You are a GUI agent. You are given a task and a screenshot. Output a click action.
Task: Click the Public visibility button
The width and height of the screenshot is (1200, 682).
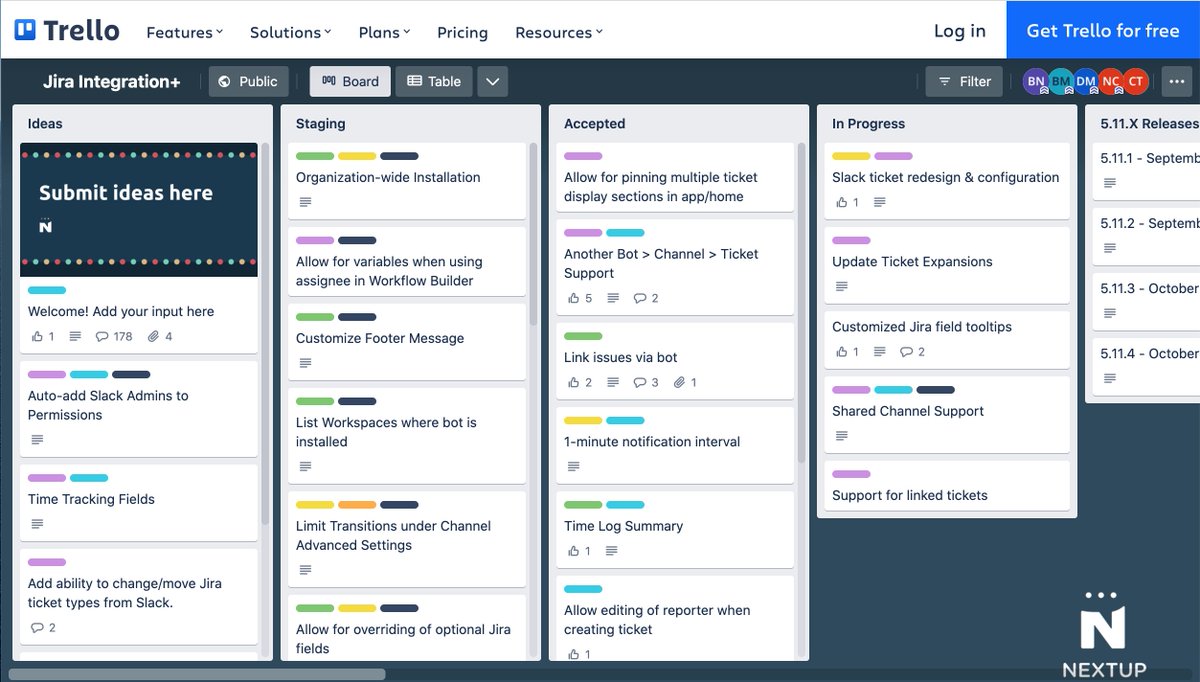pyautogui.click(x=248, y=81)
